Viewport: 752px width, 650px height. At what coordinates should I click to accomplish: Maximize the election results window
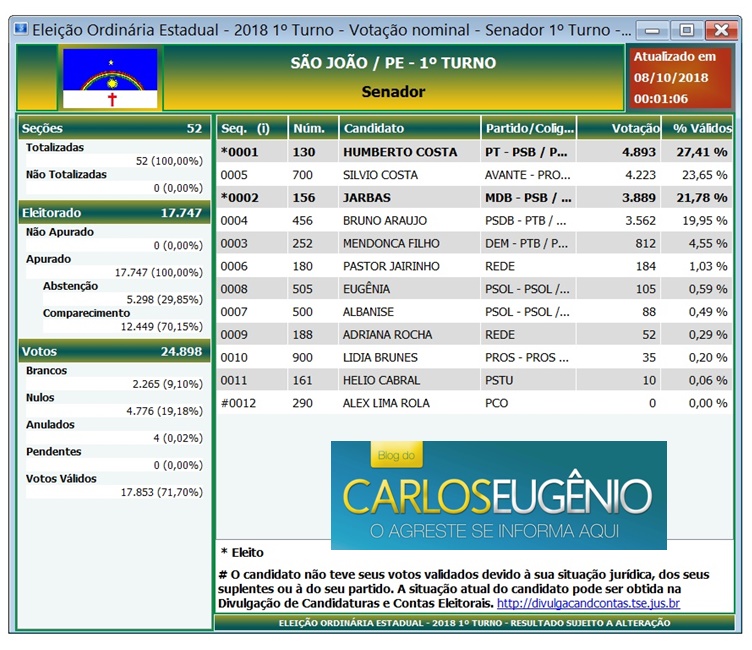(687, 31)
